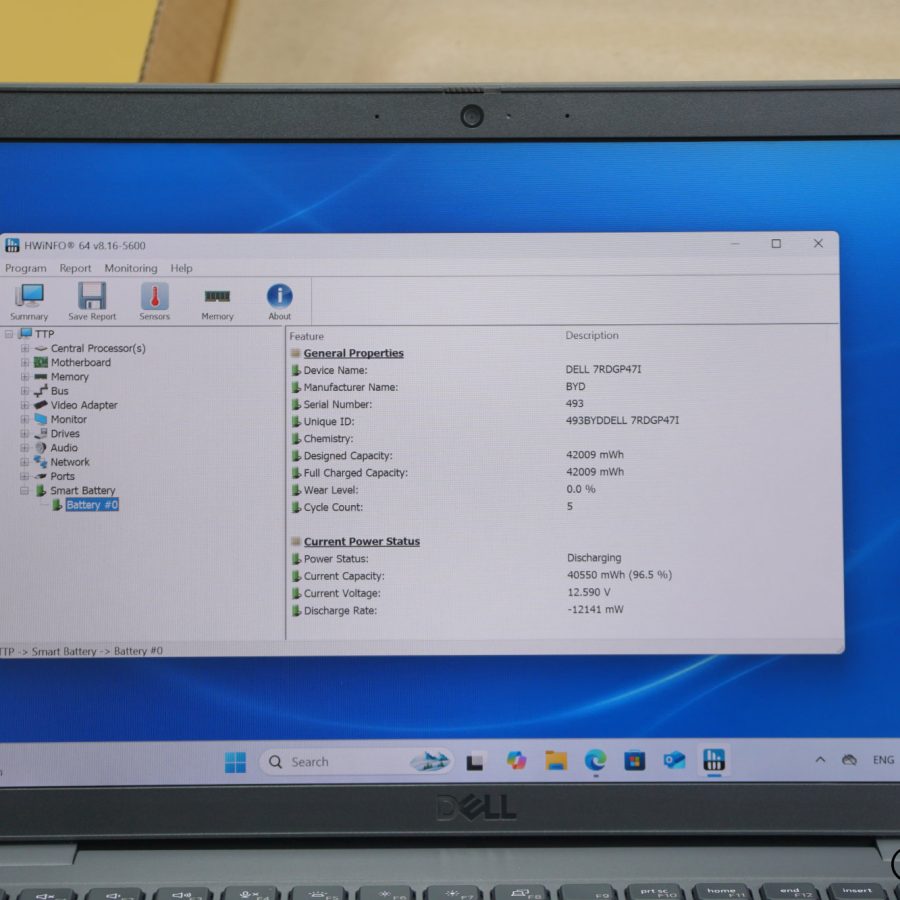Open the Monitoring menu
Image resolution: width=900 pixels, height=900 pixels.
131,268
